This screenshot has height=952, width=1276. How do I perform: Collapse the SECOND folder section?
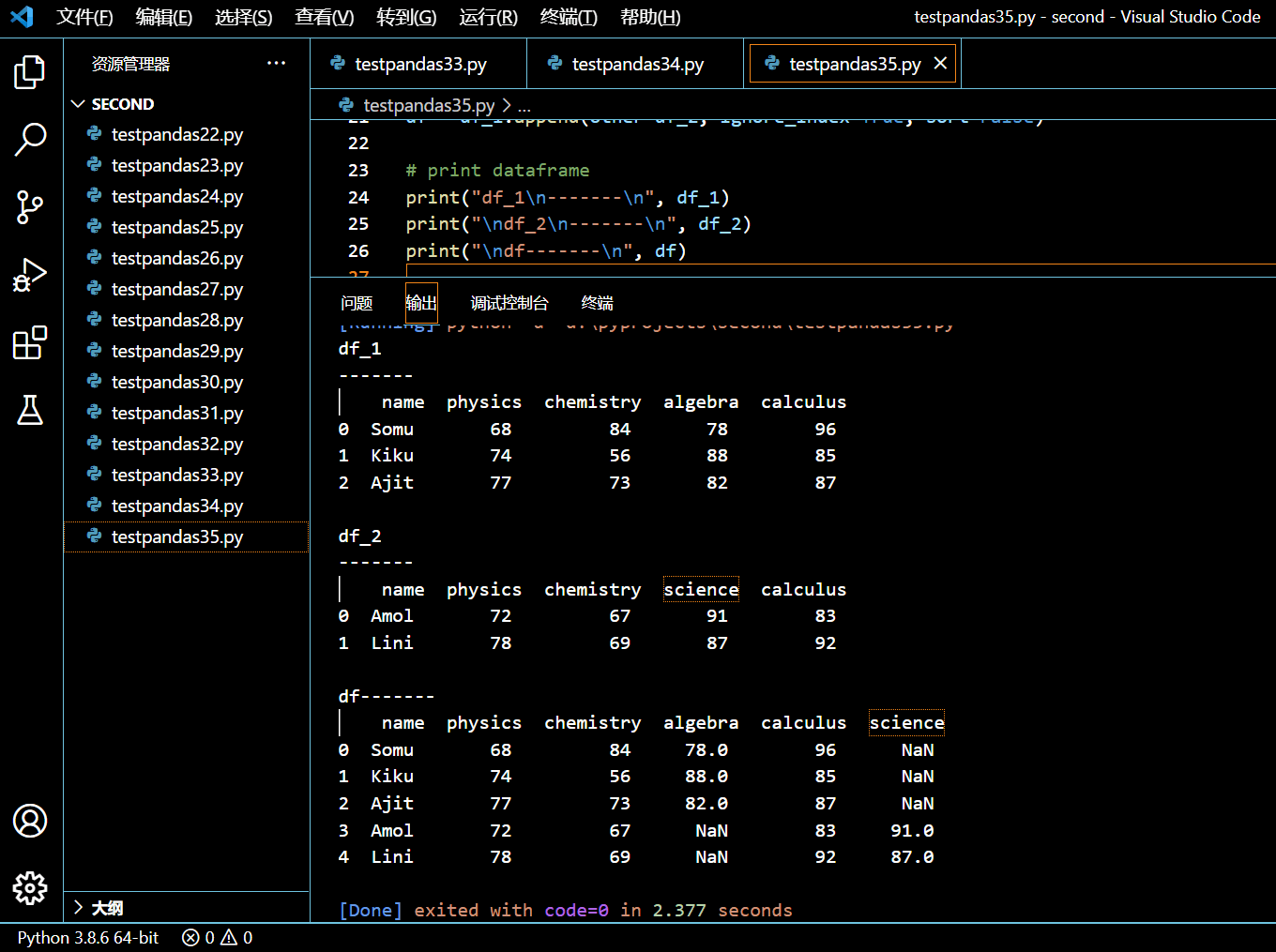click(x=187, y=104)
